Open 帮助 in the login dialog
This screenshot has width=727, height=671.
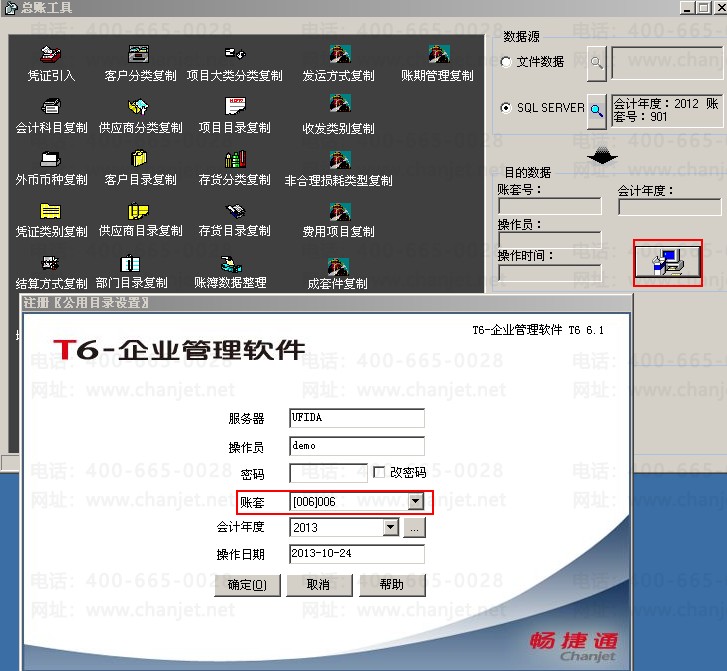tap(392, 585)
